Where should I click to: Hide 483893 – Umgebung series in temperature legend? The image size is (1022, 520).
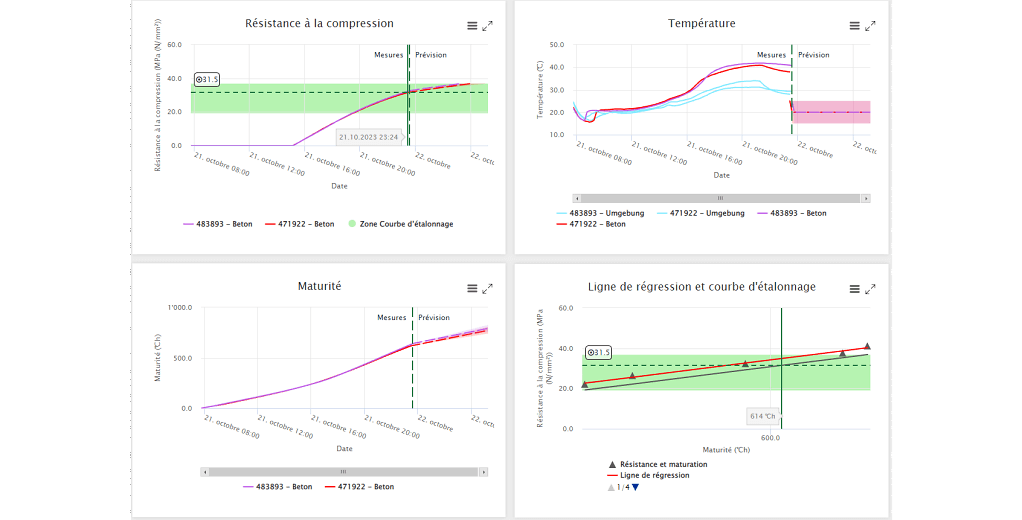click(x=600, y=213)
